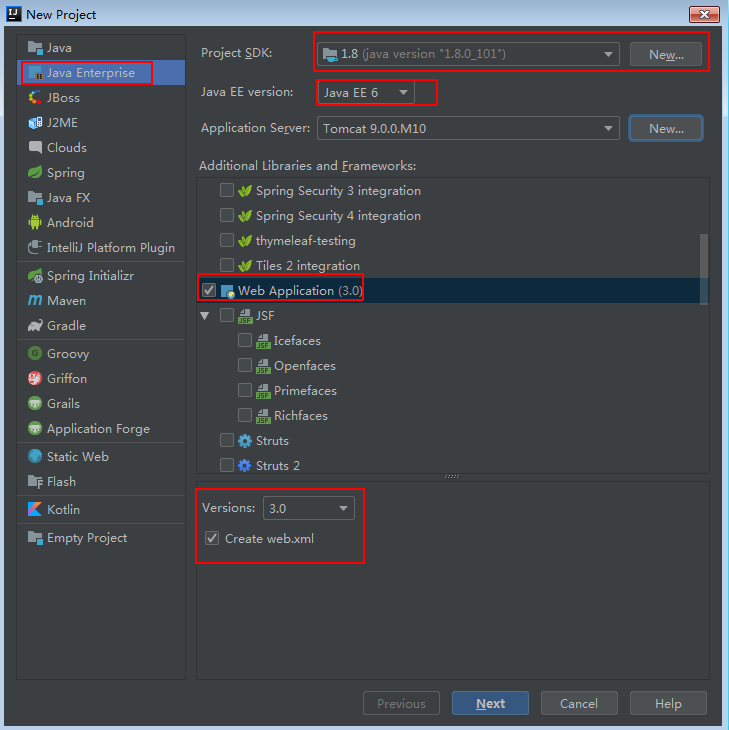This screenshot has width=729, height=730.
Task: Select the Static Web globe icon
Action: click(35, 456)
